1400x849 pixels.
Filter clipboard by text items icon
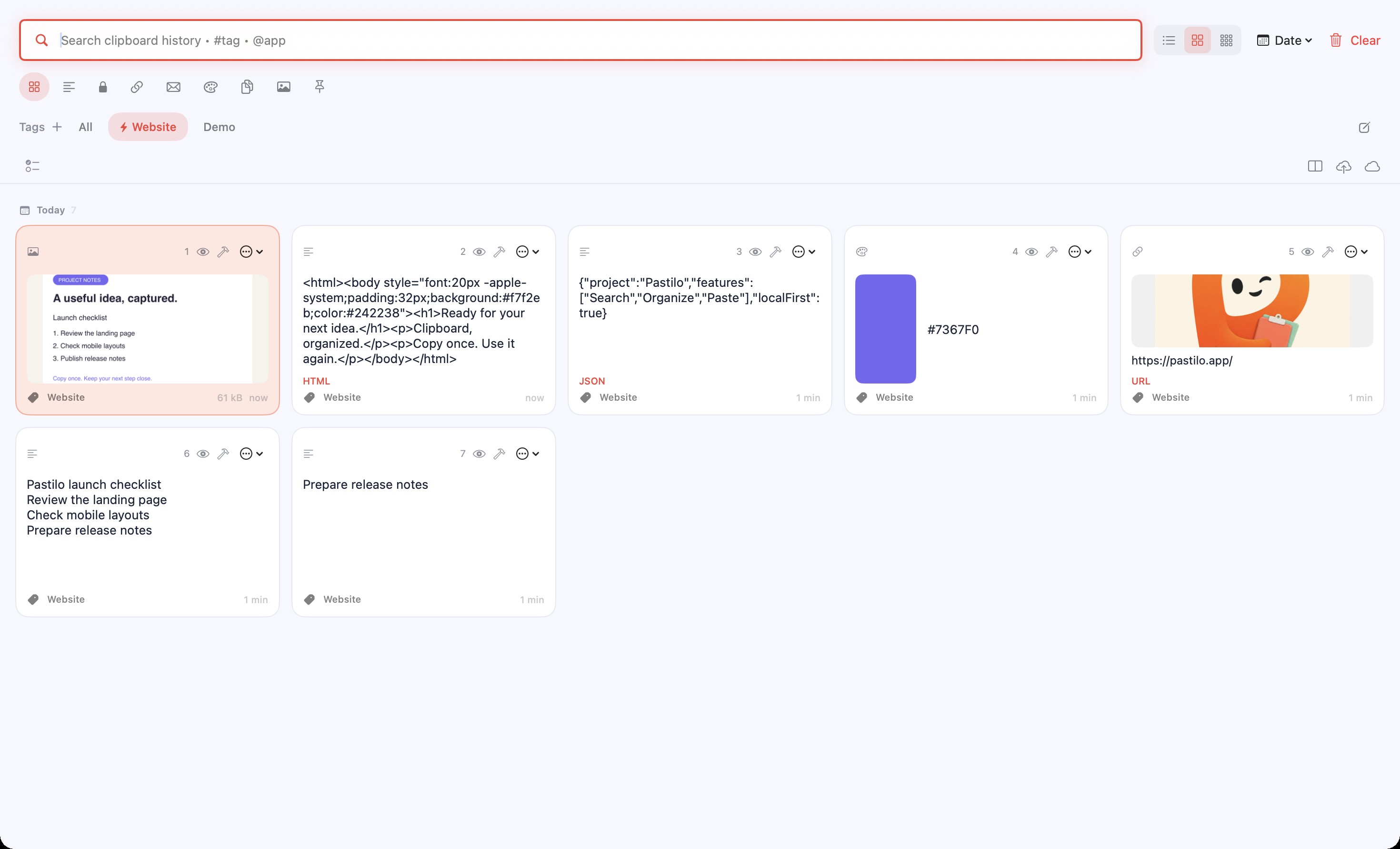point(69,86)
